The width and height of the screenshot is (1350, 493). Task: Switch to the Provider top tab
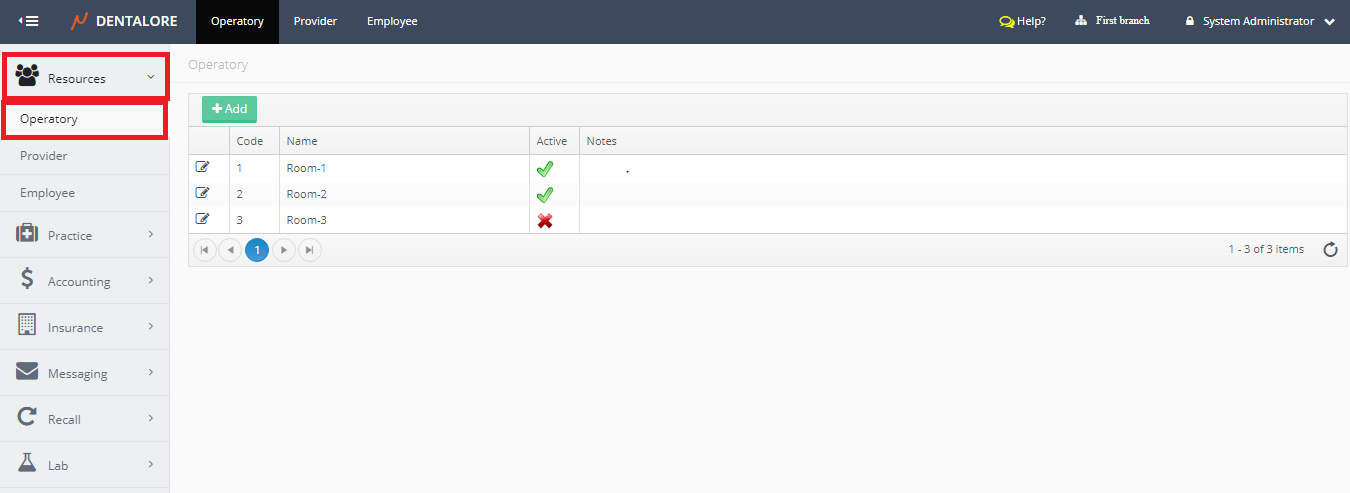pos(315,21)
